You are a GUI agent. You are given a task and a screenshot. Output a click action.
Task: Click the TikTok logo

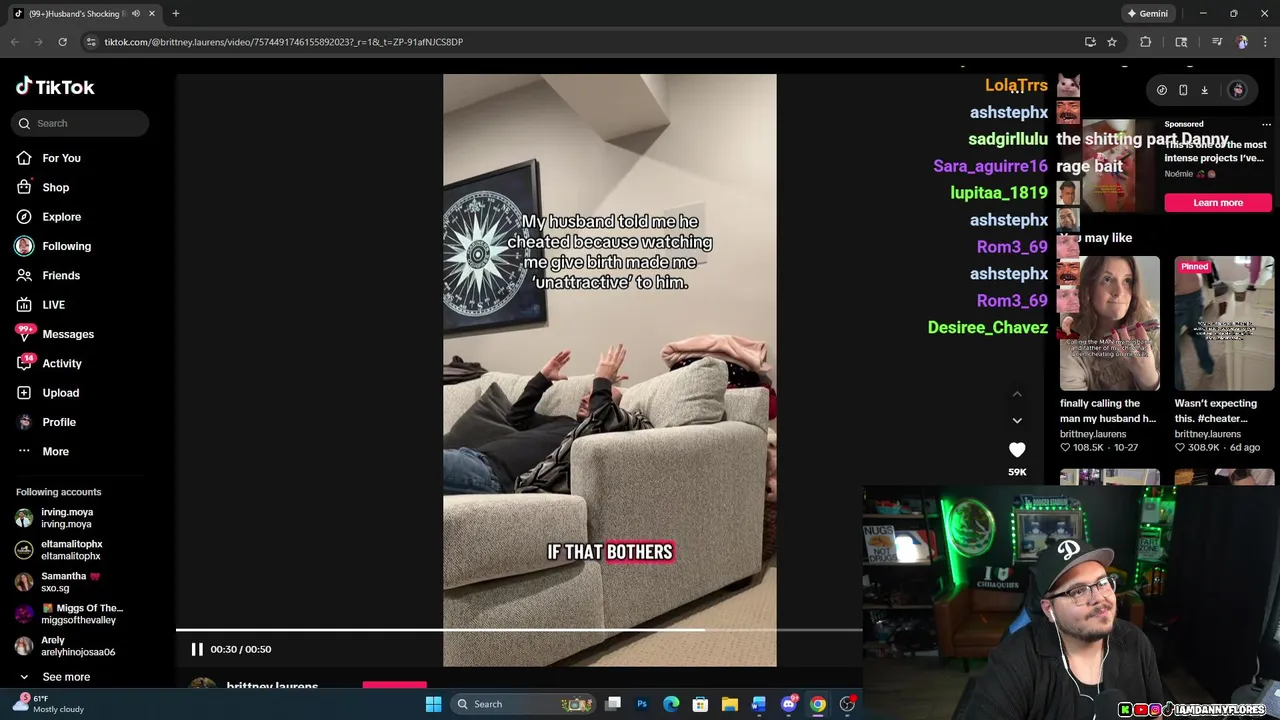pyautogui.click(x=55, y=87)
